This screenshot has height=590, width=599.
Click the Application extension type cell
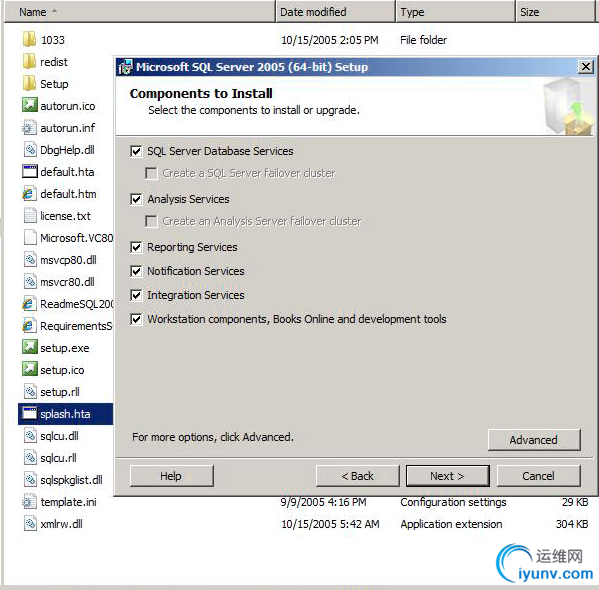coord(451,524)
